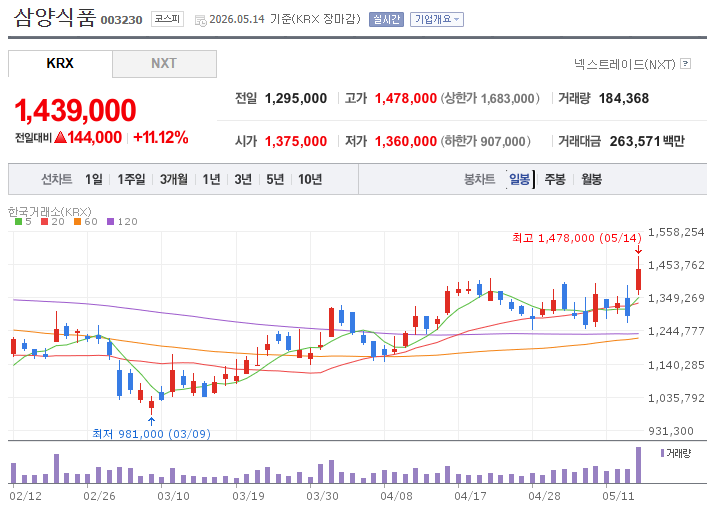This screenshot has width=707, height=508.
Task: Click the purple 120-day moving average swatch
Action: coord(110,222)
